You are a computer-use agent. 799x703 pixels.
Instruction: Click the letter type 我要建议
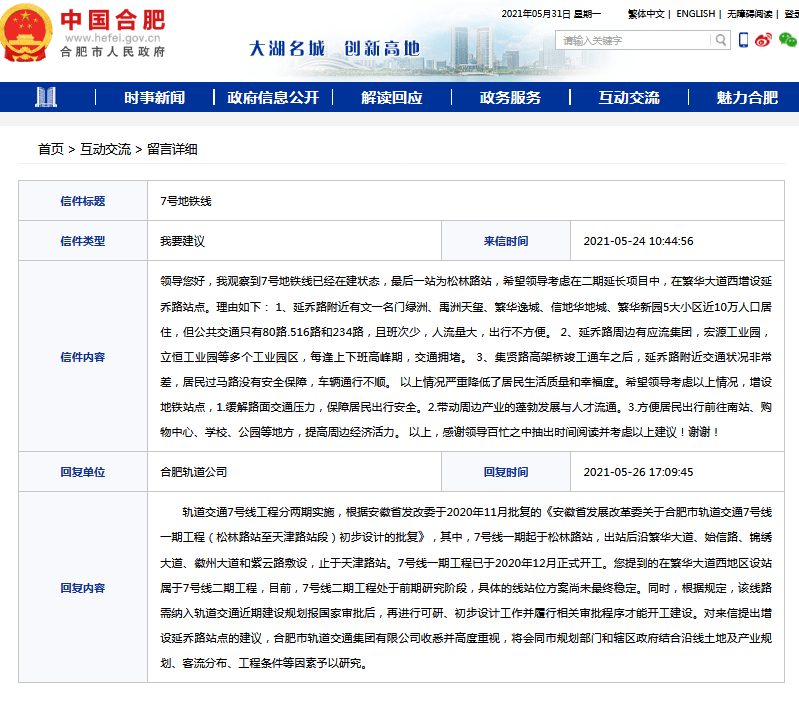[x=182, y=241]
